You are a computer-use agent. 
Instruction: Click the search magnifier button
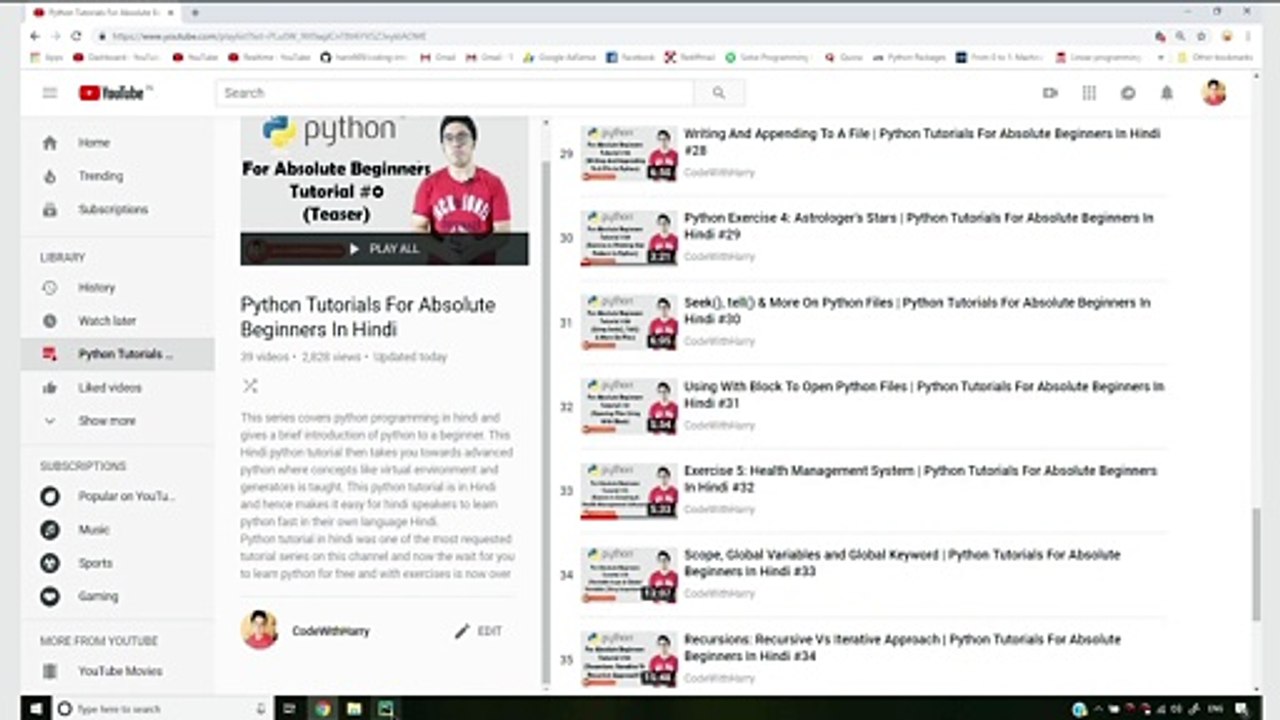[719, 93]
